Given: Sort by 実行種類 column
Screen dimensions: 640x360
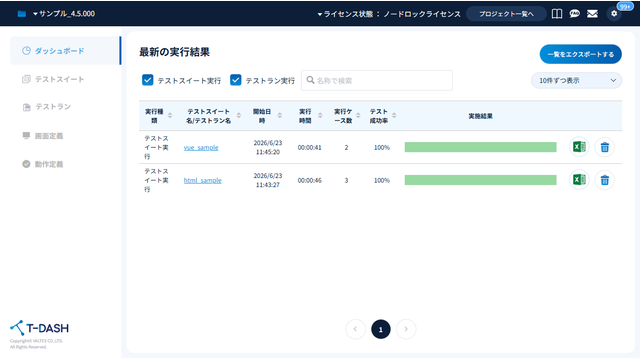Looking at the screenshot, I should click(x=170, y=116).
